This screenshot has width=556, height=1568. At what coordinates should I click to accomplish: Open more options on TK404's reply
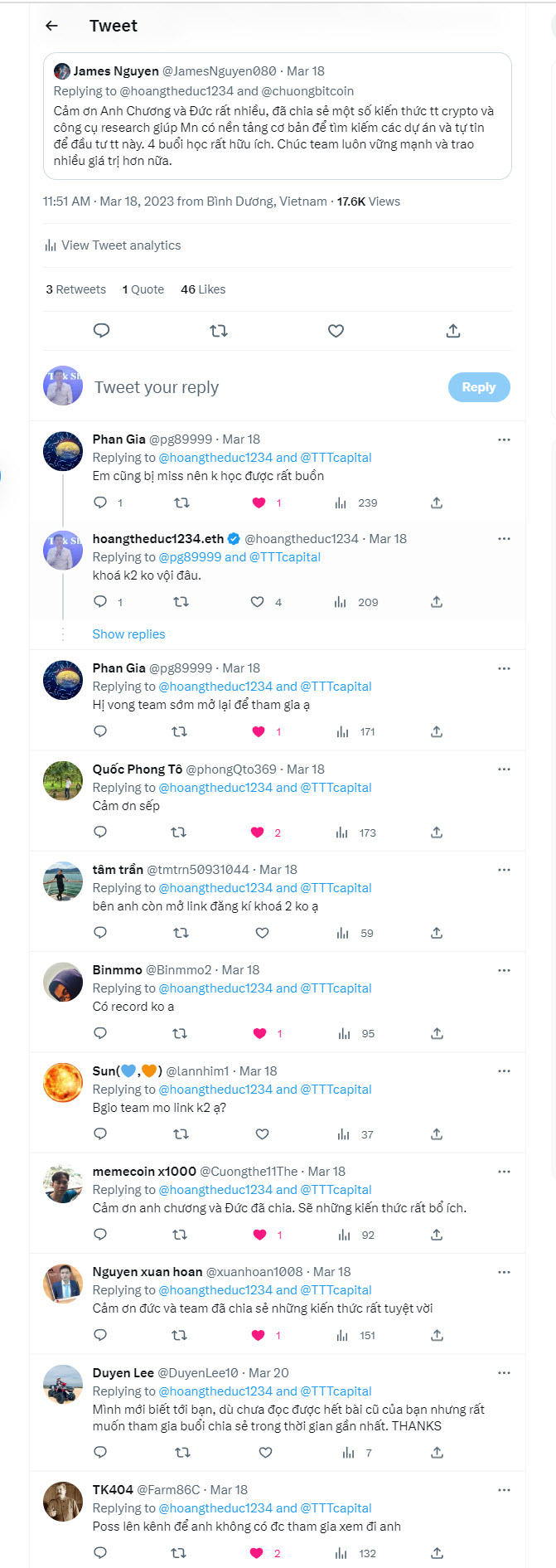coord(504,1490)
